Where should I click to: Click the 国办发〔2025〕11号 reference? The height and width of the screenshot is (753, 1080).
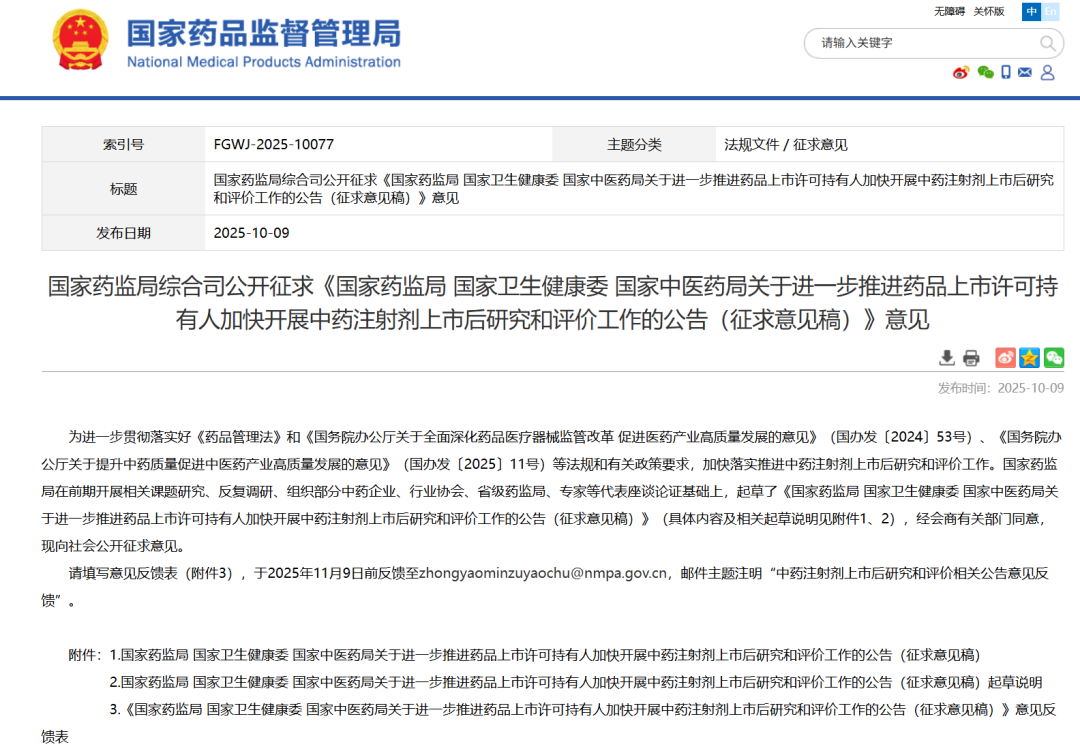coord(473,464)
